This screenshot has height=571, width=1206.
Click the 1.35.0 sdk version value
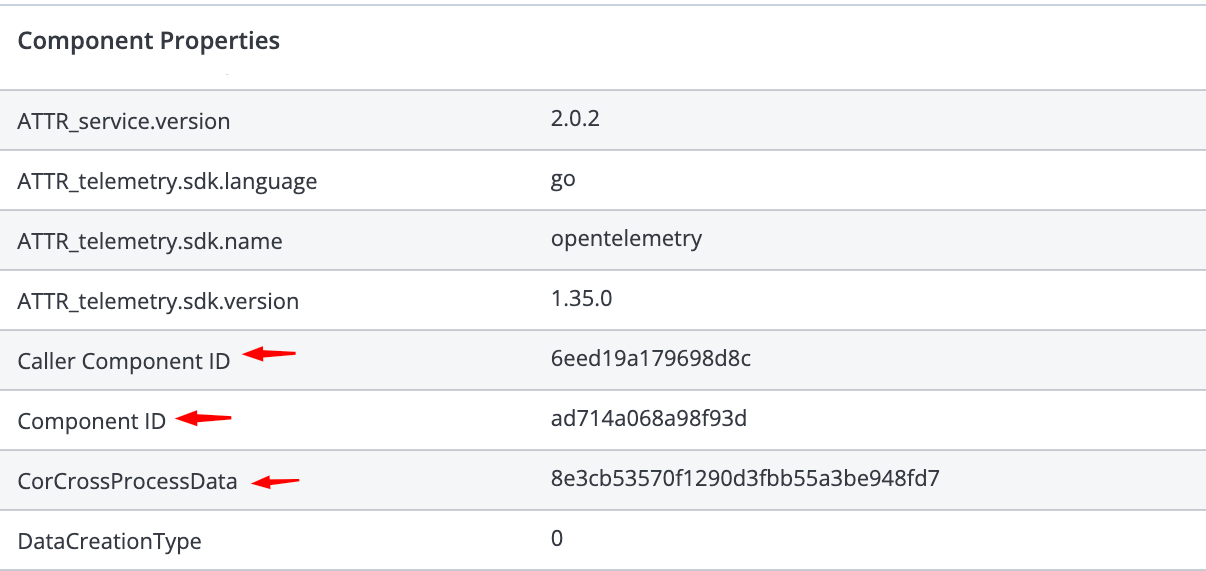point(581,299)
